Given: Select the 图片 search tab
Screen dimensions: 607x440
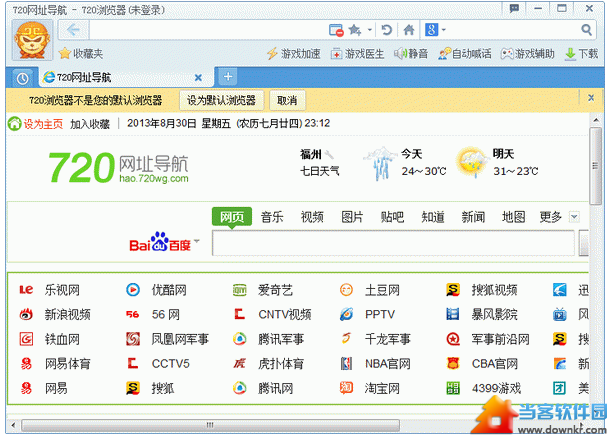Looking at the screenshot, I should pyautogui.click(x=352, y=217).
